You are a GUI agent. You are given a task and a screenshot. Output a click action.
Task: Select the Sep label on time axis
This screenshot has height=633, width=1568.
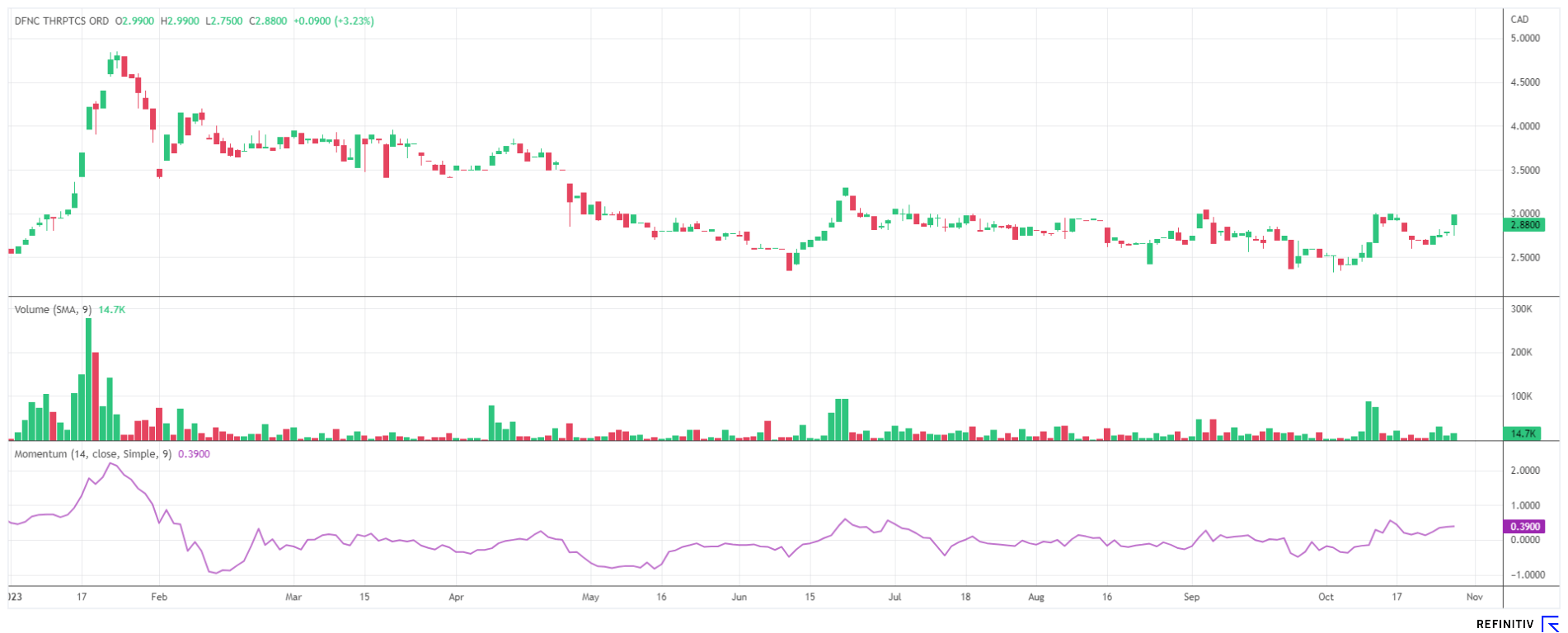1191,597
